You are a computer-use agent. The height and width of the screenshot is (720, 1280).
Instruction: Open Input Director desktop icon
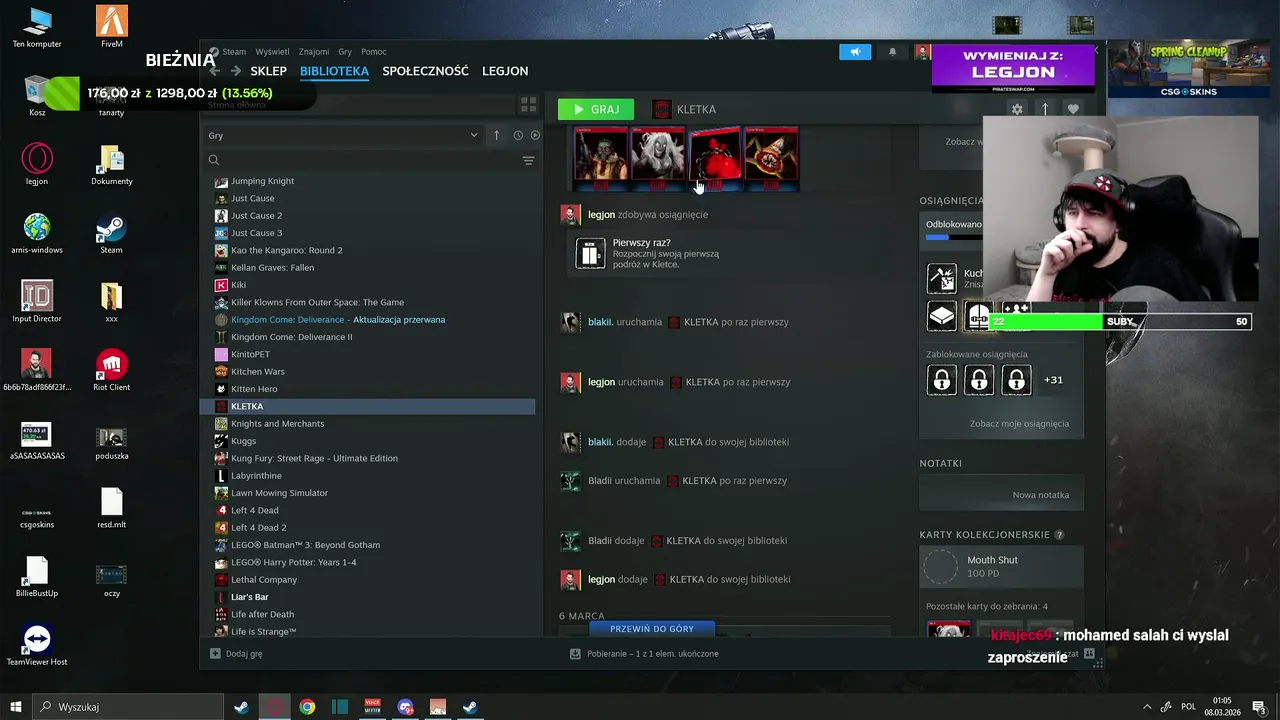point(37,302)
